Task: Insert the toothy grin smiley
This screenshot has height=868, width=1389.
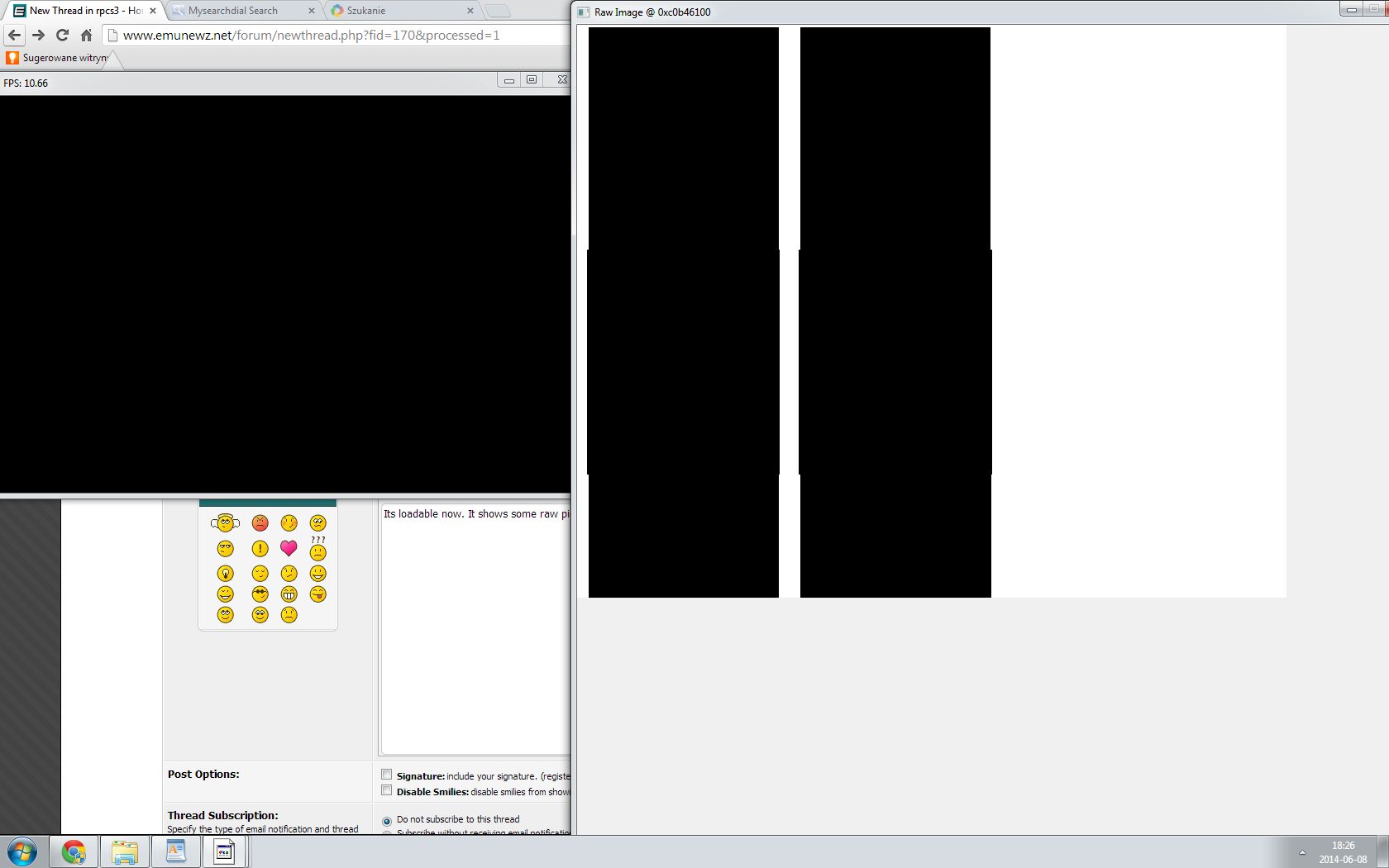Action: 289,594
